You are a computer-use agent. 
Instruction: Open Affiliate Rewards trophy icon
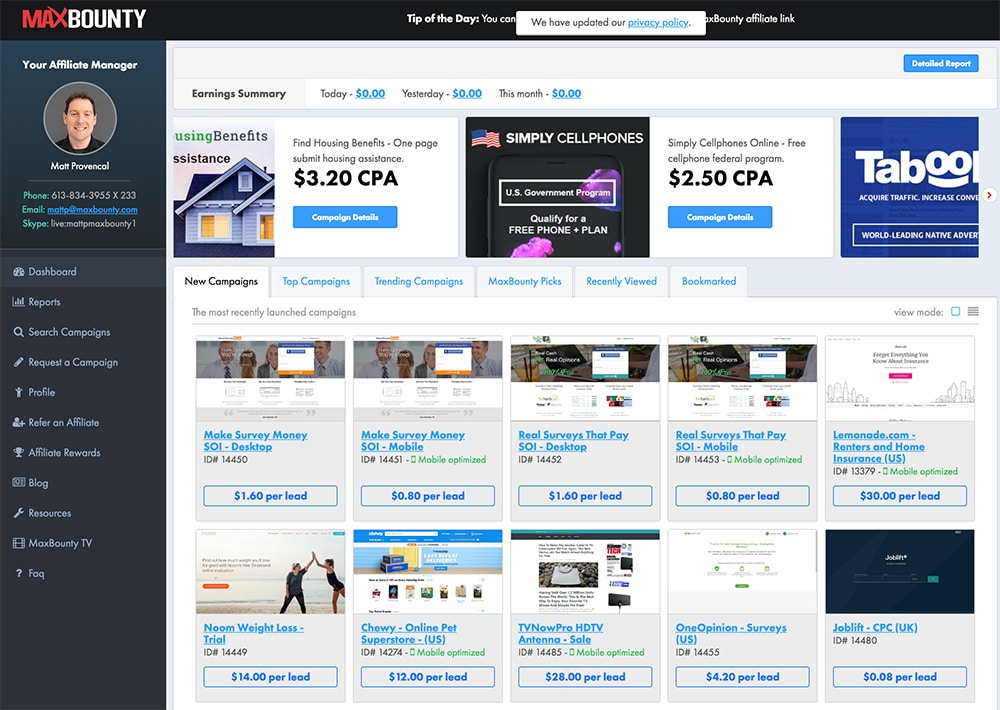(x=17, y=452)
